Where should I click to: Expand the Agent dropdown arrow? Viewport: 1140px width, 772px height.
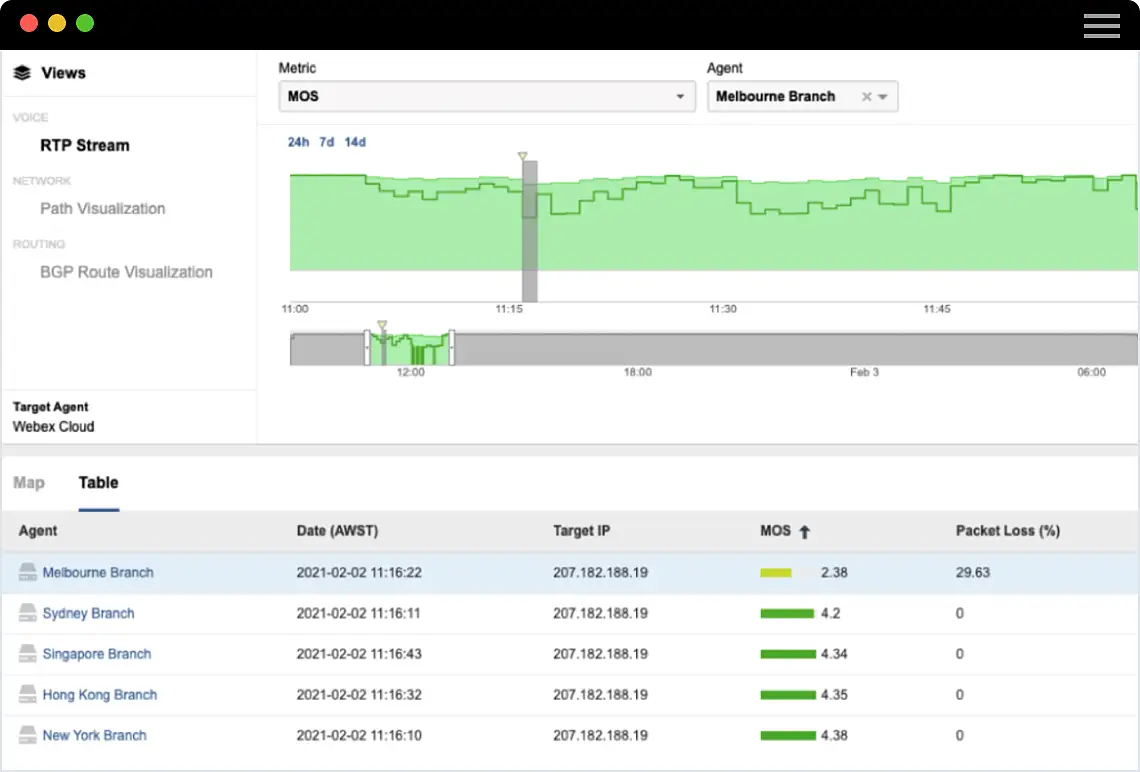tap(883, 97)
